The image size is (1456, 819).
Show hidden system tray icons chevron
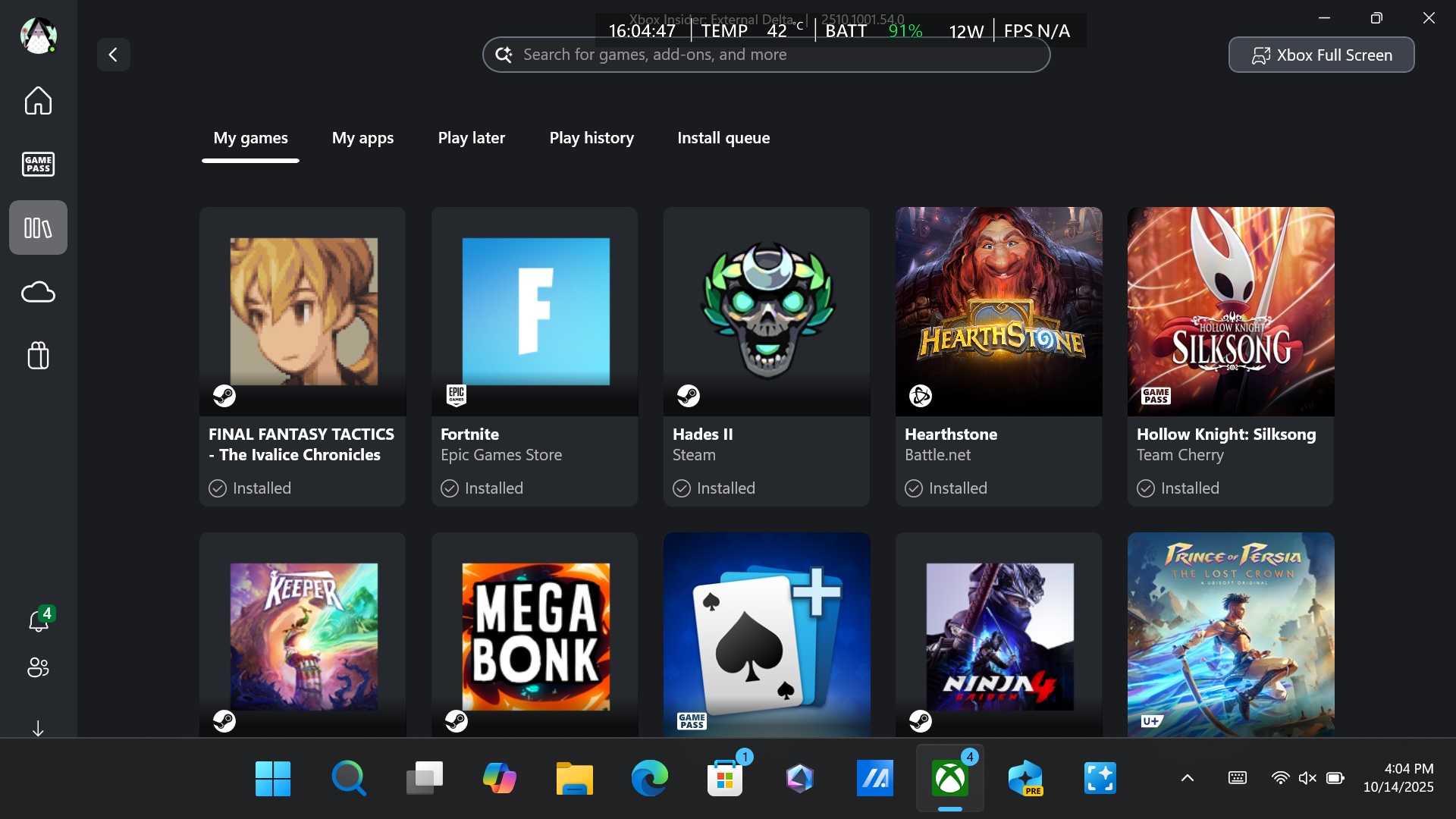click(x=1188, y=778)
